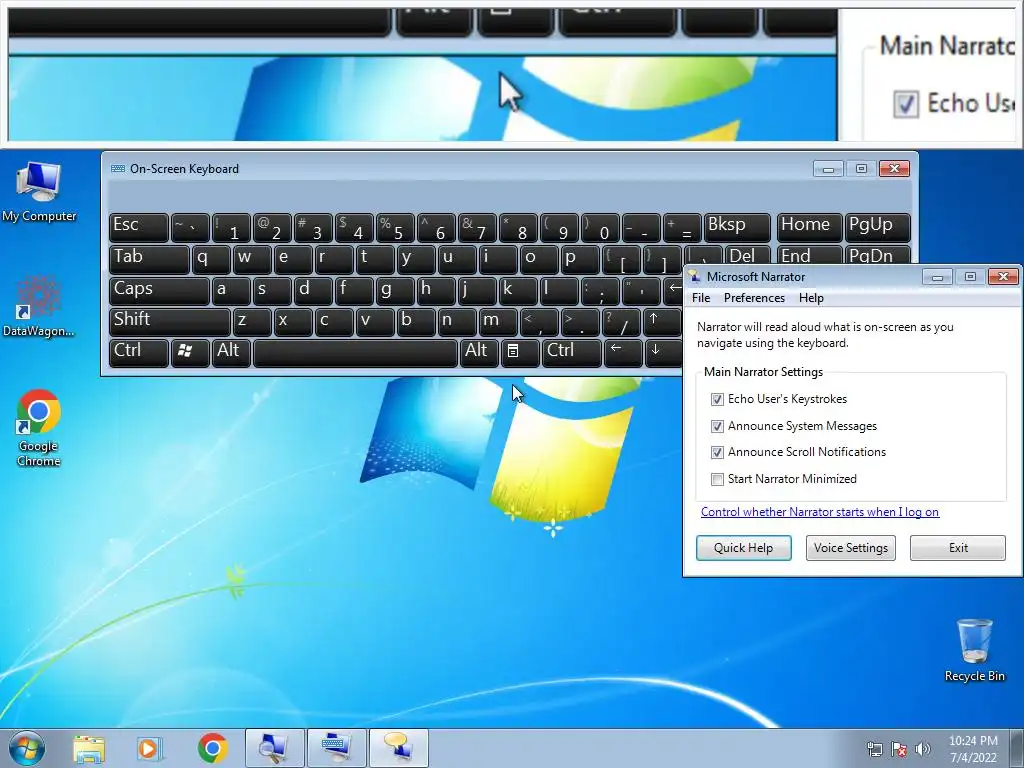This screenshot has width=1024, height=768.
Task: Click the network tray icon
Action: (874, 749)
